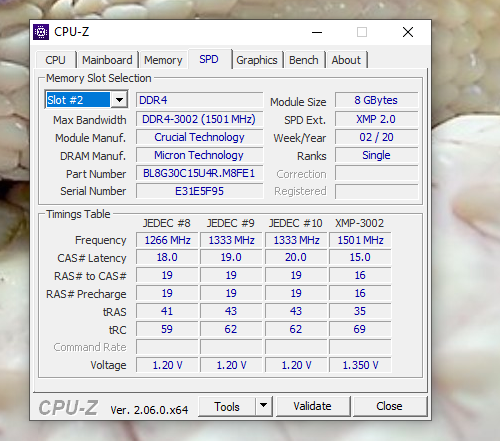
Task: Click empty Command Rate field under JEDEC #8
Action: coord(167,347)
